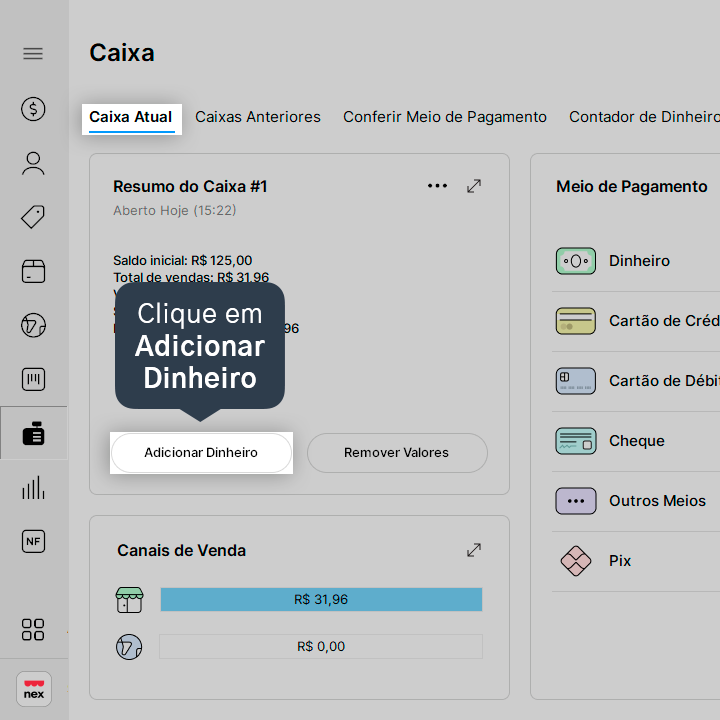Viewport: 720px width, 720px height.
Task: Expand the Canais de Venda card
Action: coord(474,550)
